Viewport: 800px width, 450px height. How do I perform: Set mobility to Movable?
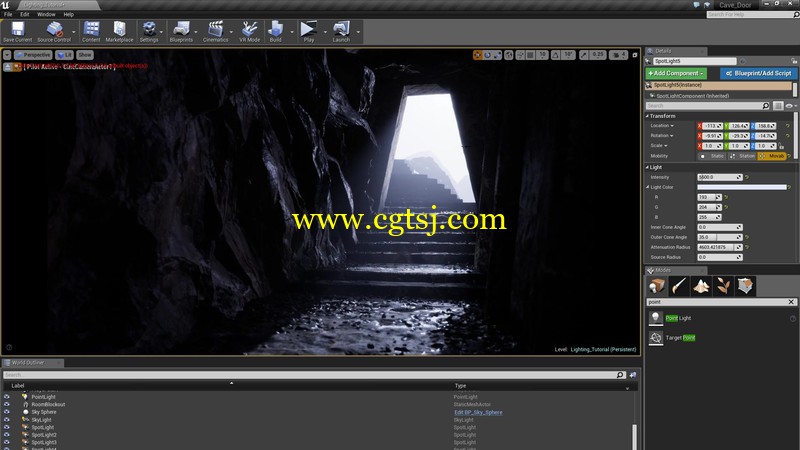(x=772, y=156)
